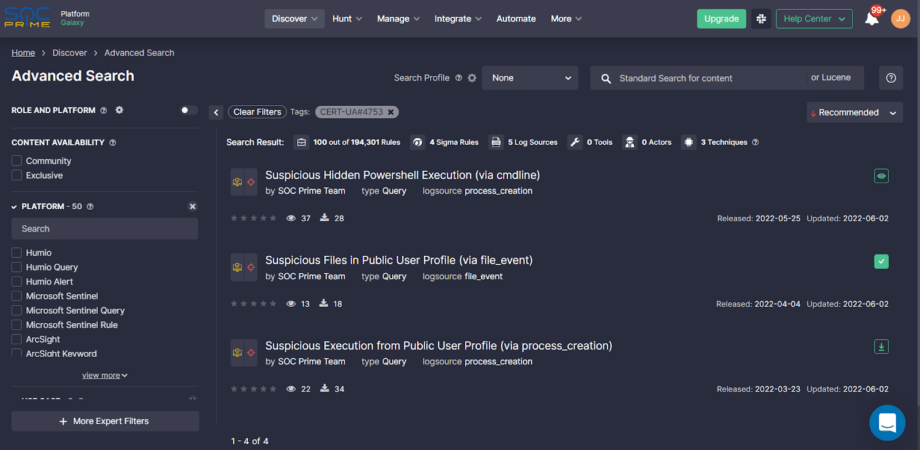Remove the CERT-UA#4753 tag
Screen dimensions: 920x450
tap(390, 111)
